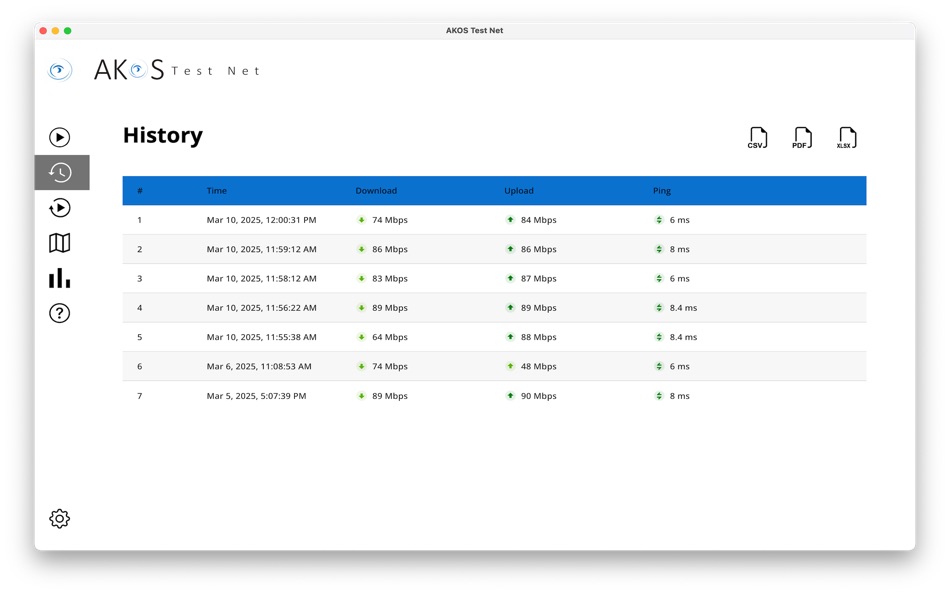
Task: Click ping icon in row 7
Action: [659, 396]
